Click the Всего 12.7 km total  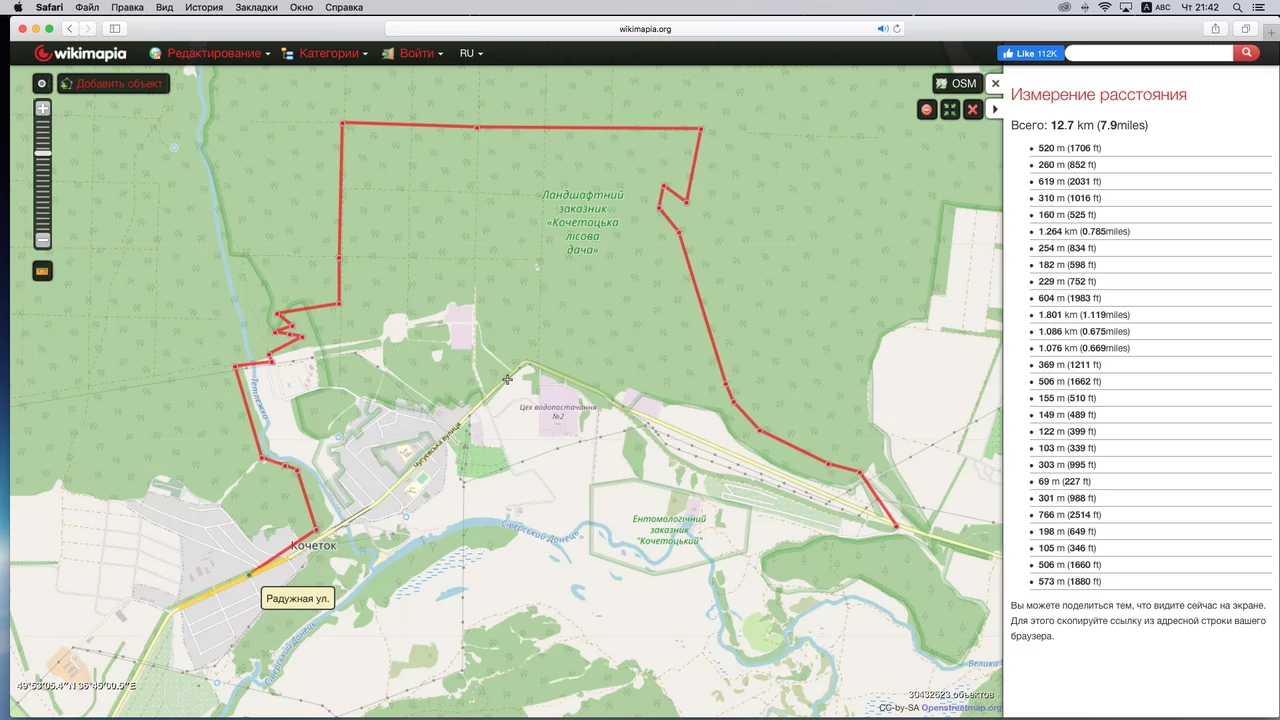[1079, 125]
